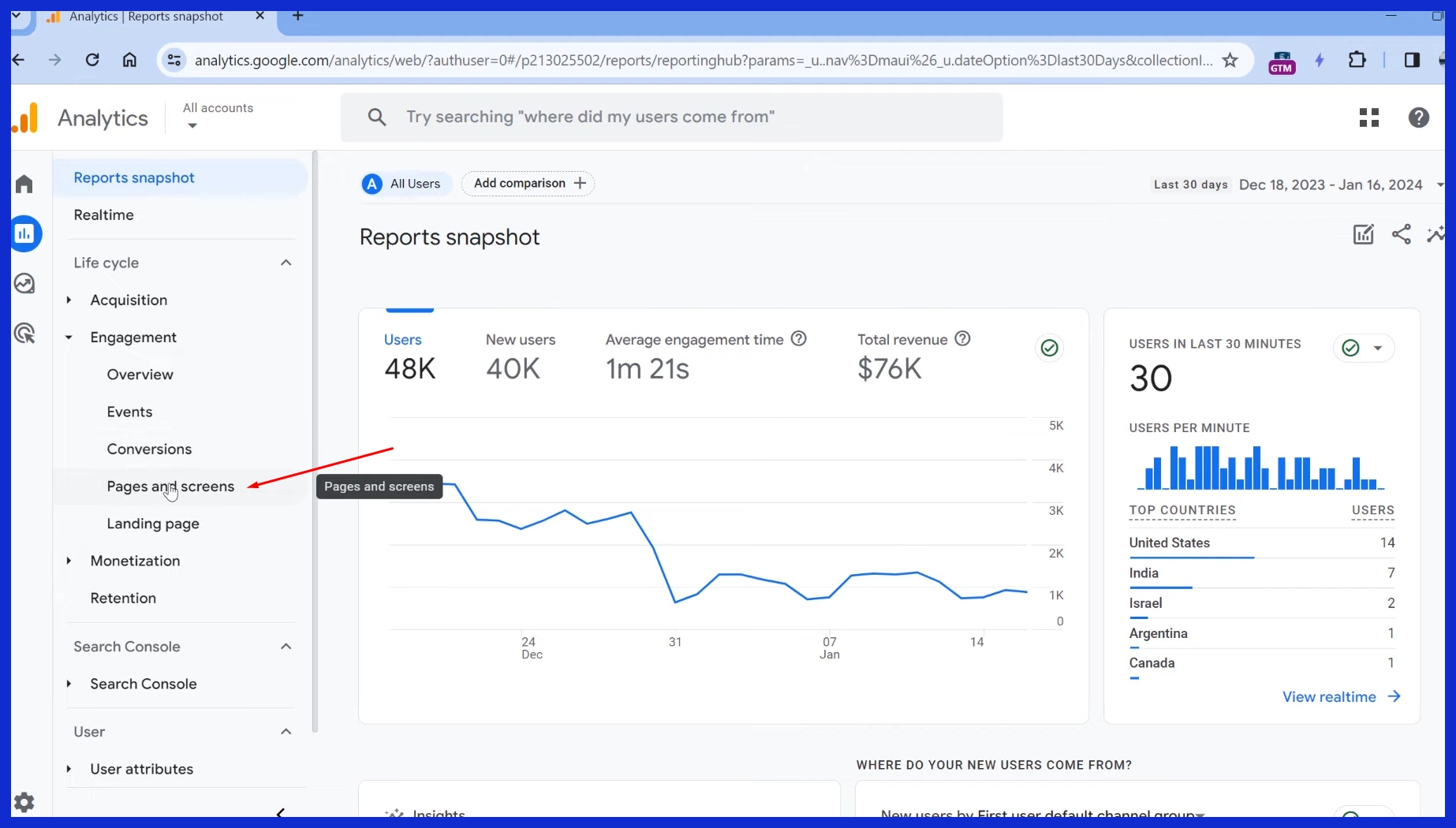Follow the View realtime link

coord(1342,697)
